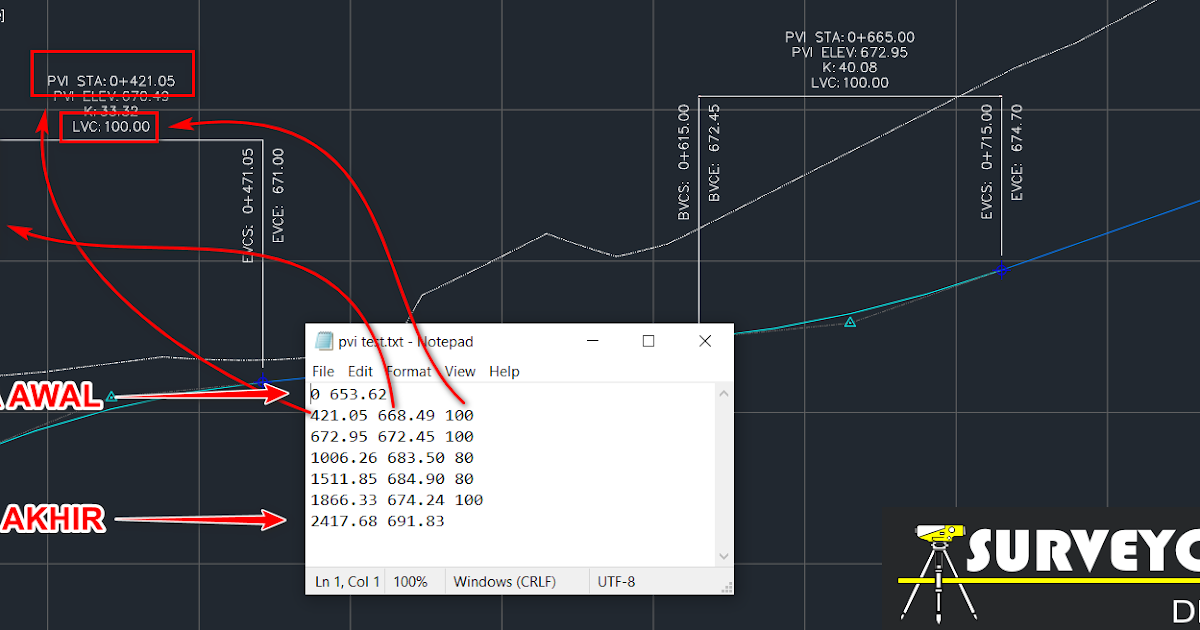The image size is (1200, 630).
Task: Toggle the highlighted PVI STA: 0+421.05 label
Action: tap(112, 74)
